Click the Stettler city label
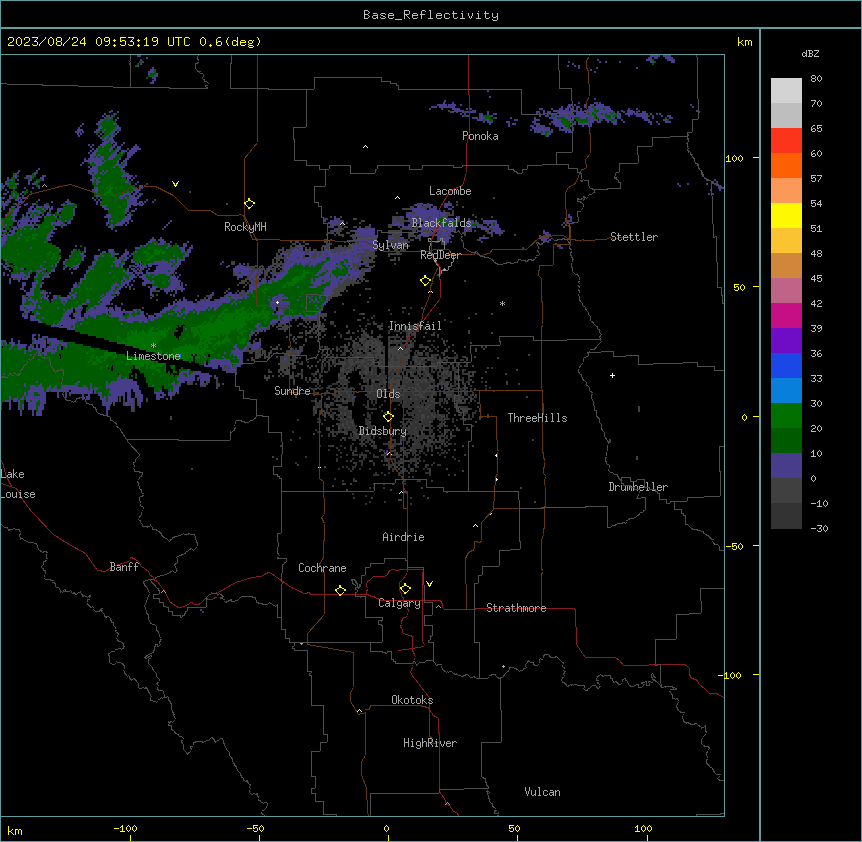Viewport: 862px width, 842px height. (x=634, y=237)
